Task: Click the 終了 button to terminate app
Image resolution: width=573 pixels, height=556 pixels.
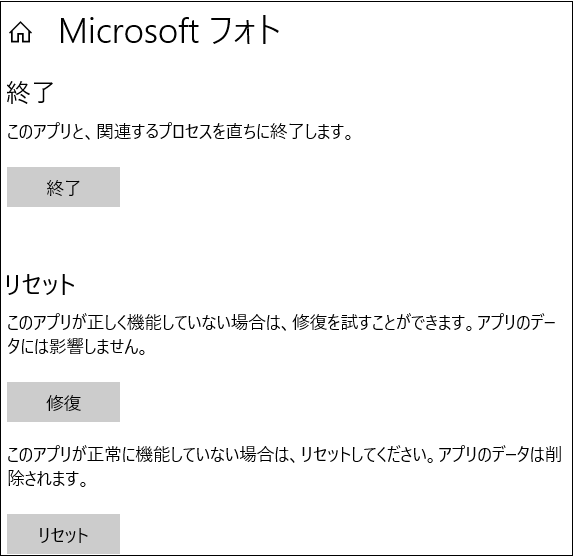Action: click(x=64, y=187)
